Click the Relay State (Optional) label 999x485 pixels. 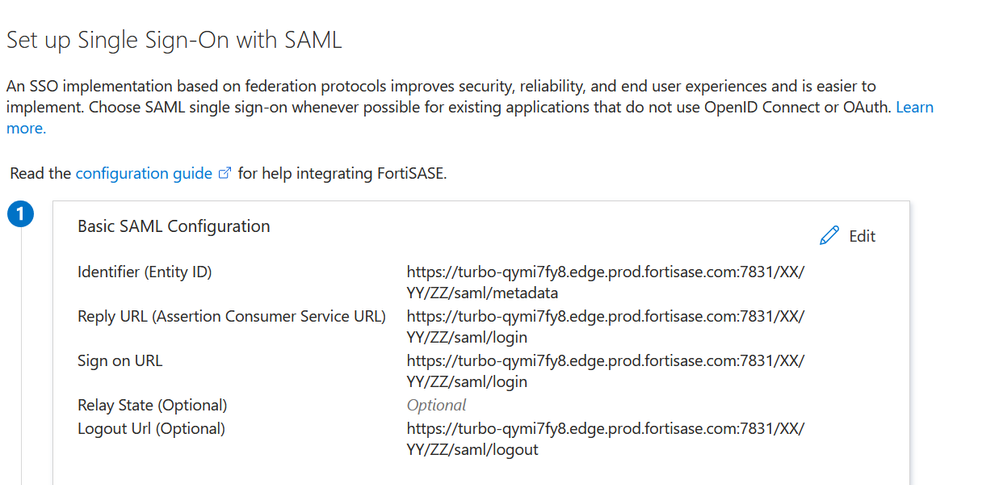(152, 405)
